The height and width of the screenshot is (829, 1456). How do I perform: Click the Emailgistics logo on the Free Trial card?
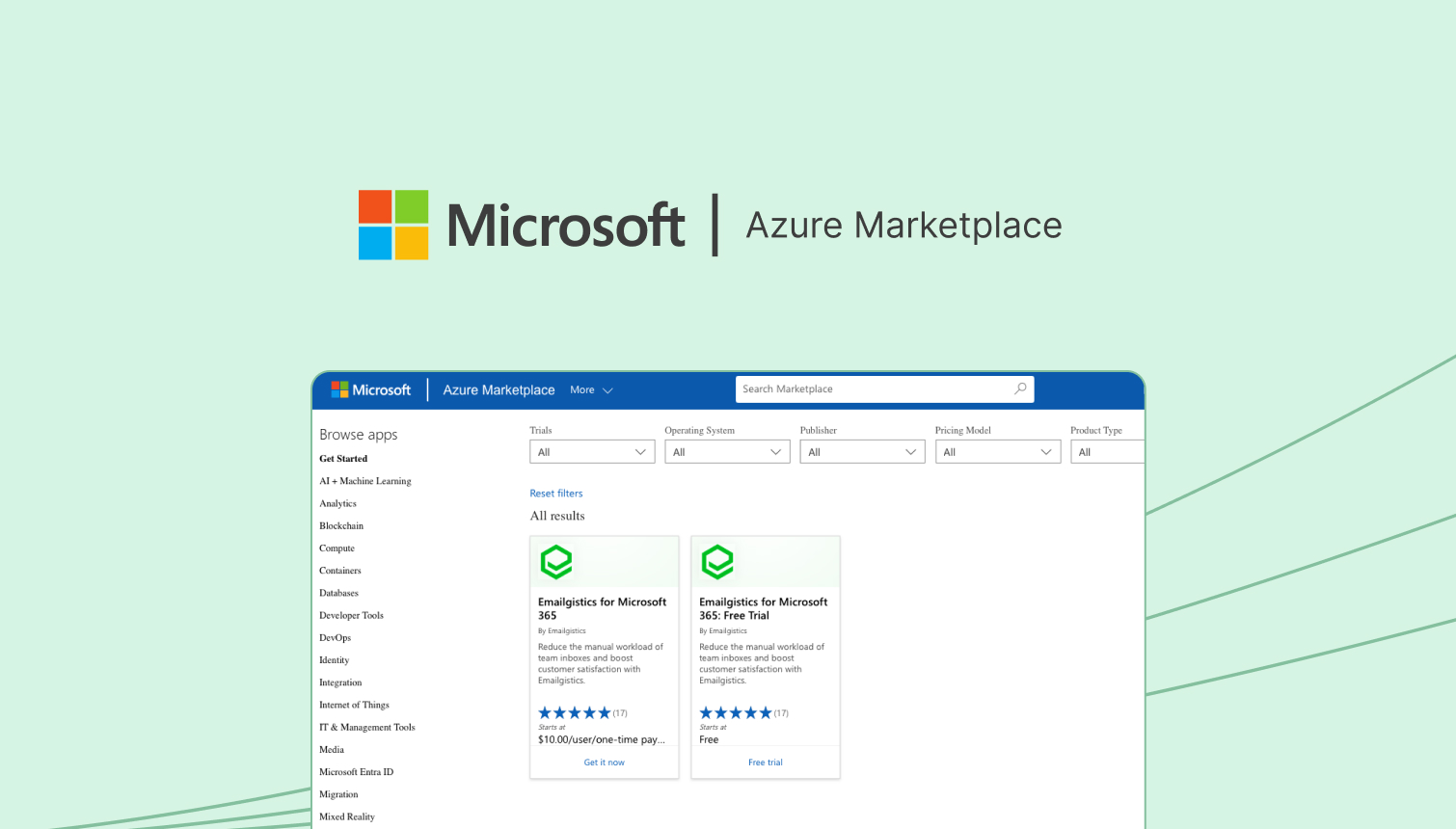(717, 562)
